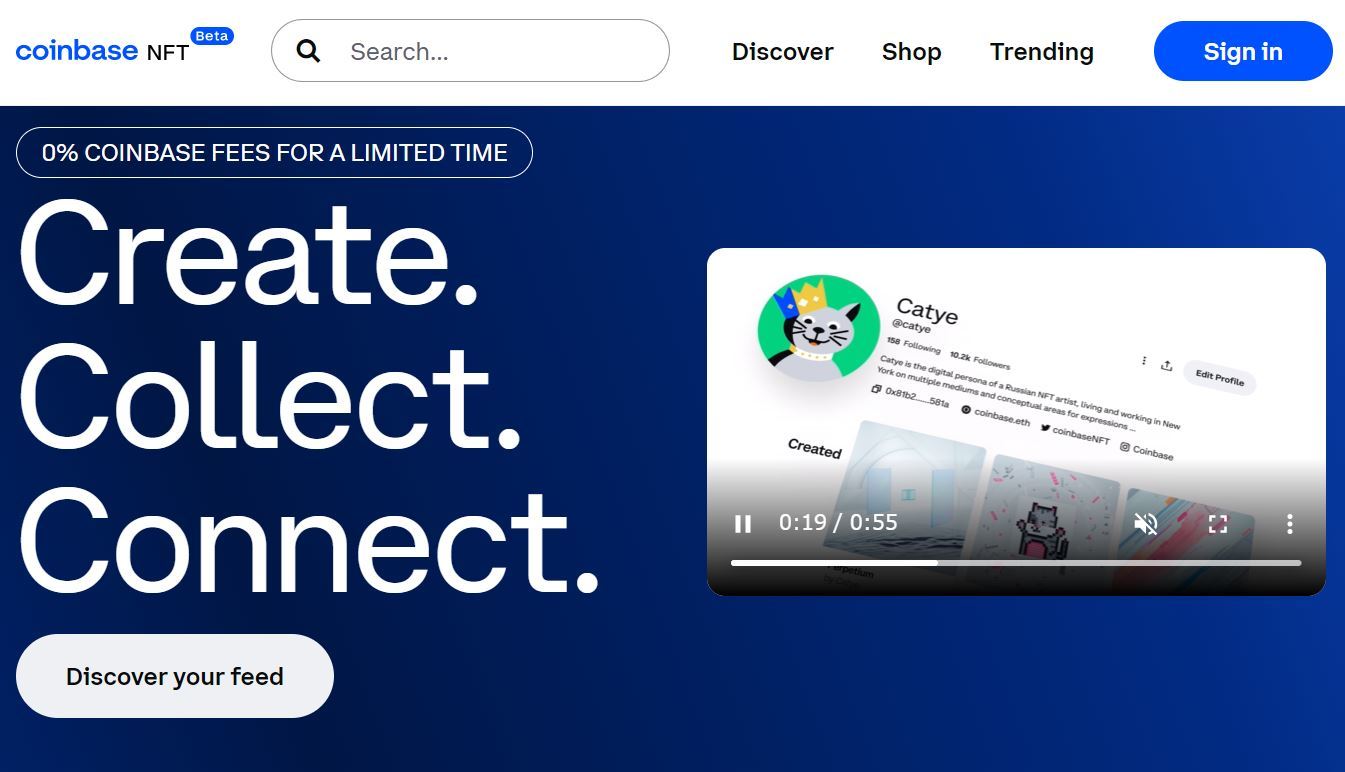Image resolution: width=1345 pixels, height=772 pixels.
Task: Open the video's three-dot options menu
Action: [1289, 523]
